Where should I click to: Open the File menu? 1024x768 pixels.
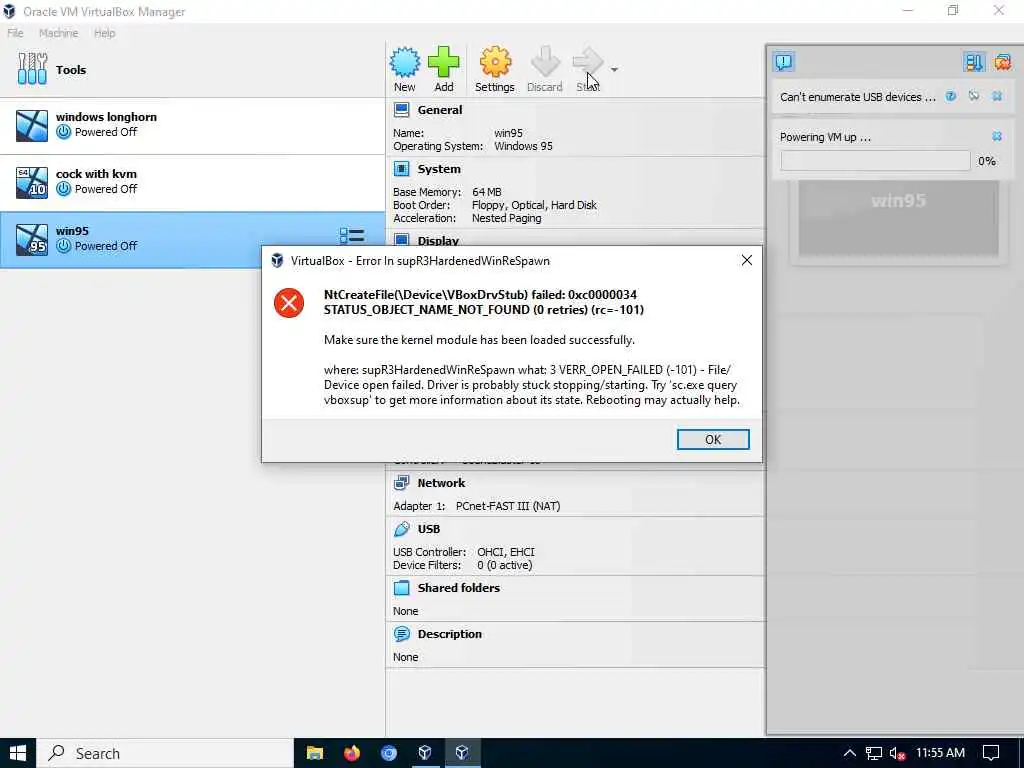coord(15,33)
